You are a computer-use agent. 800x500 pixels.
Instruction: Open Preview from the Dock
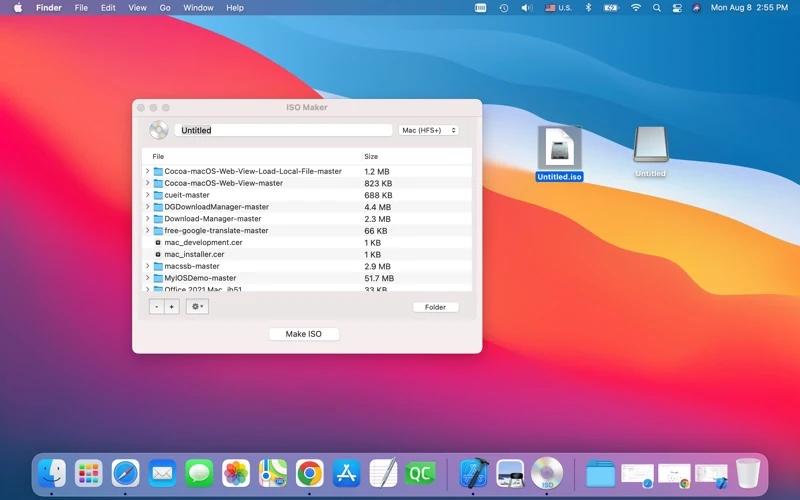pyautogui.click(x=510, y=473)
